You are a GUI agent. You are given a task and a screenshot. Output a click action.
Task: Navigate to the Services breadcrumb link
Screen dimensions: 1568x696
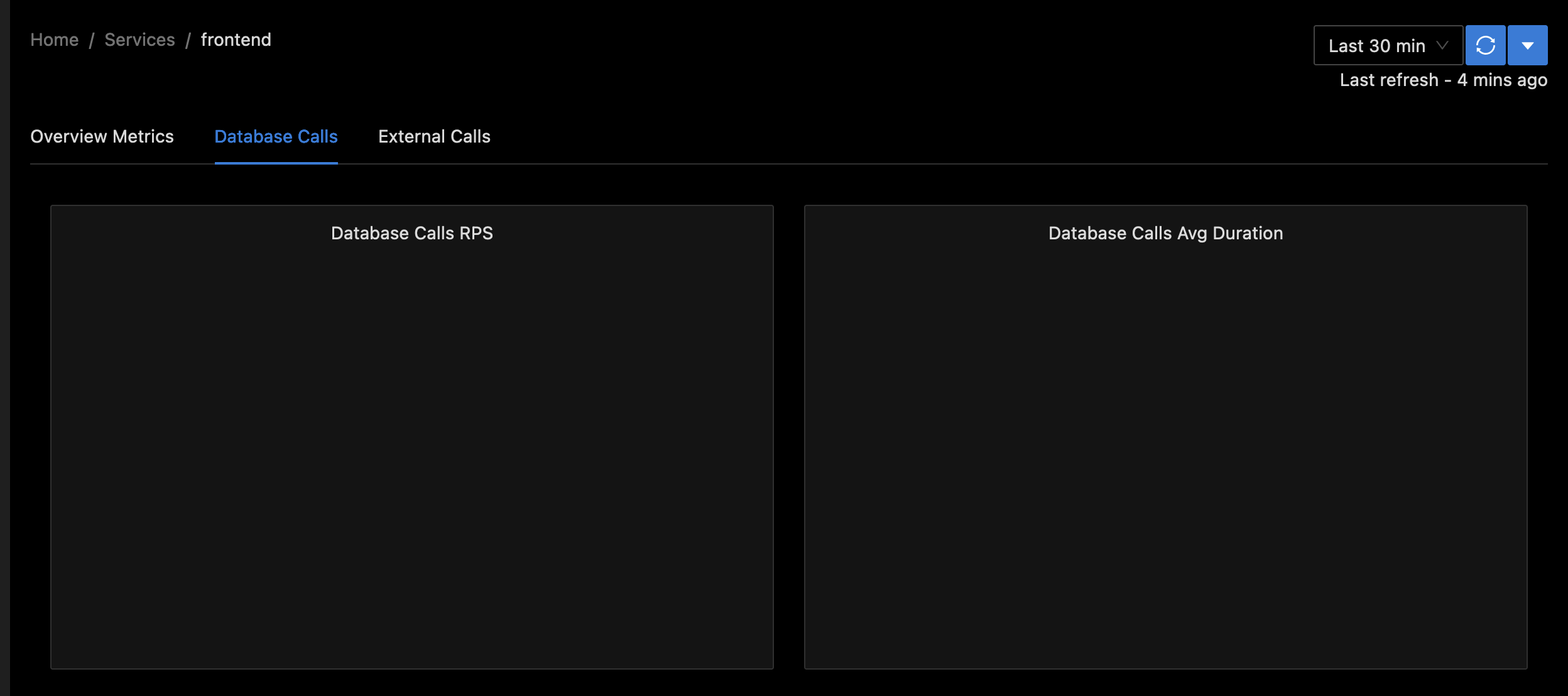click(139, 40)
